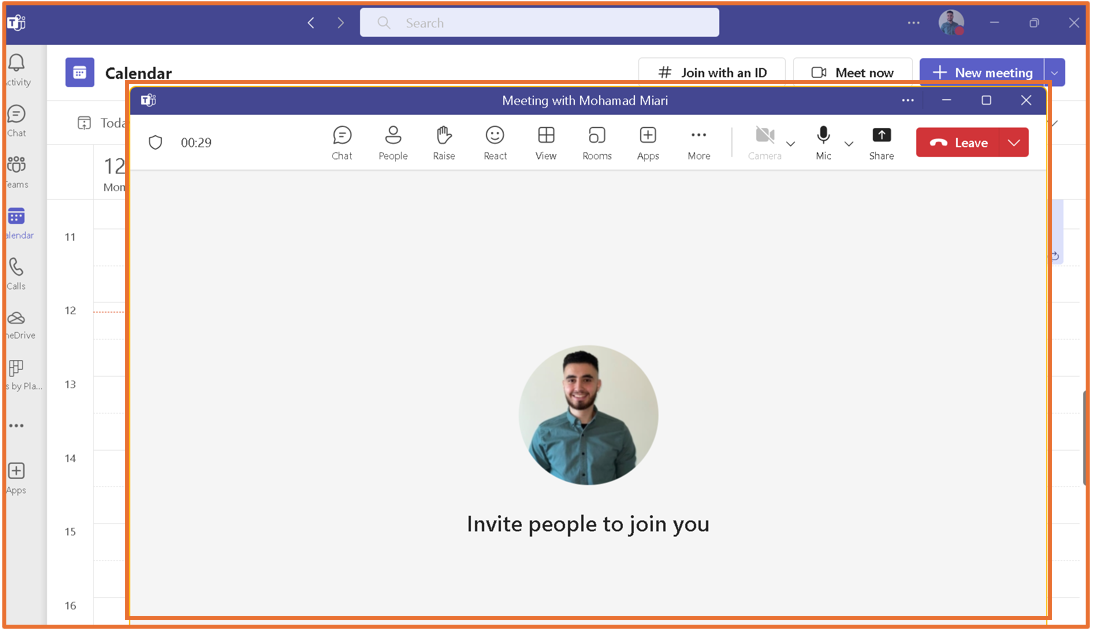Start screen sharing with Share icon

(881, 142)
